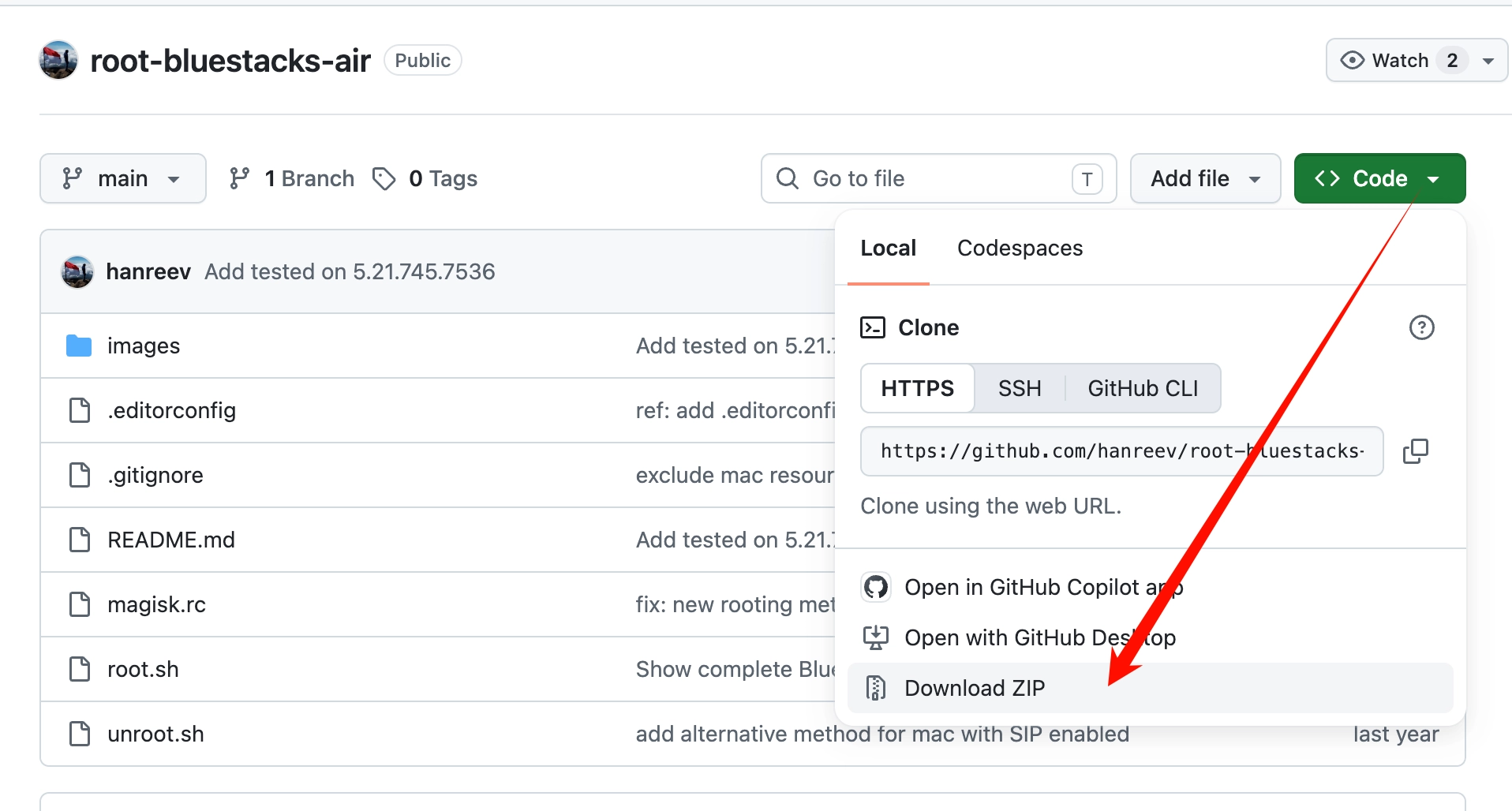Click the eye icon on Watch button
Viewport: 1512px width, 811px height.
coord(1353,60)
